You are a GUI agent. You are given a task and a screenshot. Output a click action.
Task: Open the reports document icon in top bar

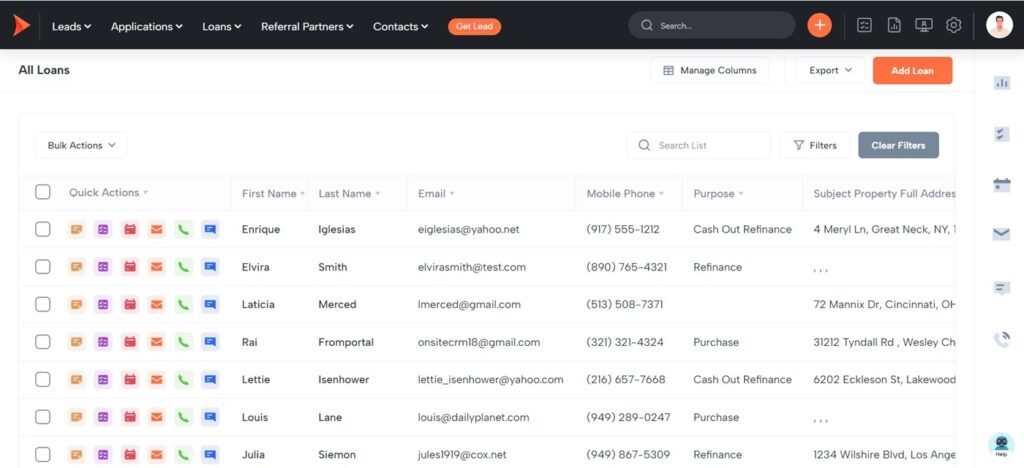[x=894, y=25]
